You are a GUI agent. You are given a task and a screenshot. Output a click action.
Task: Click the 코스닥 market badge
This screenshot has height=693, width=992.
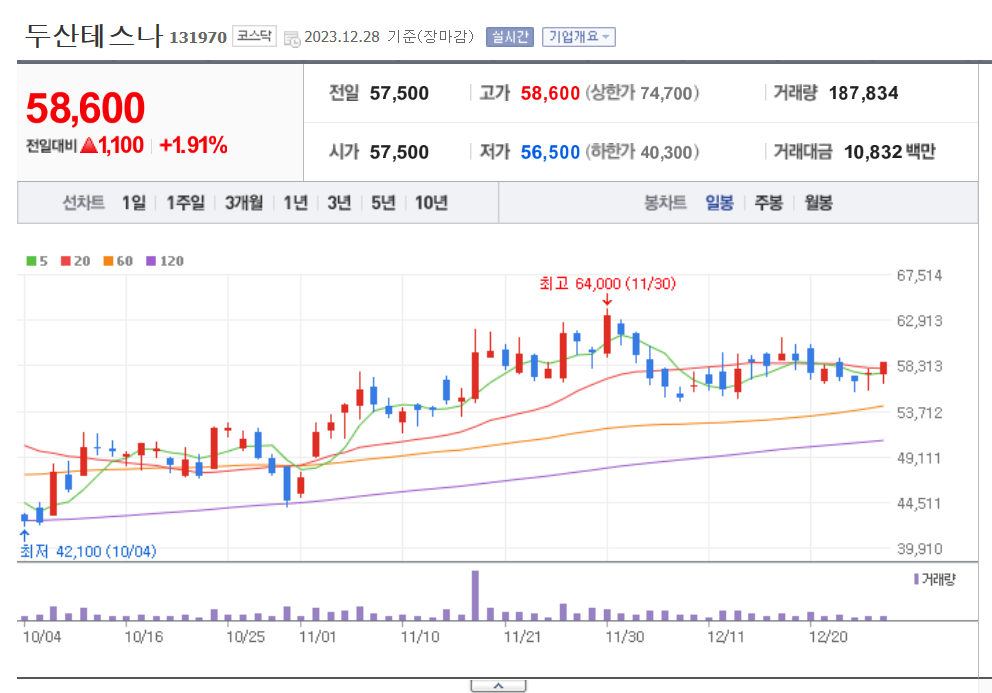[x=254, y=36]
